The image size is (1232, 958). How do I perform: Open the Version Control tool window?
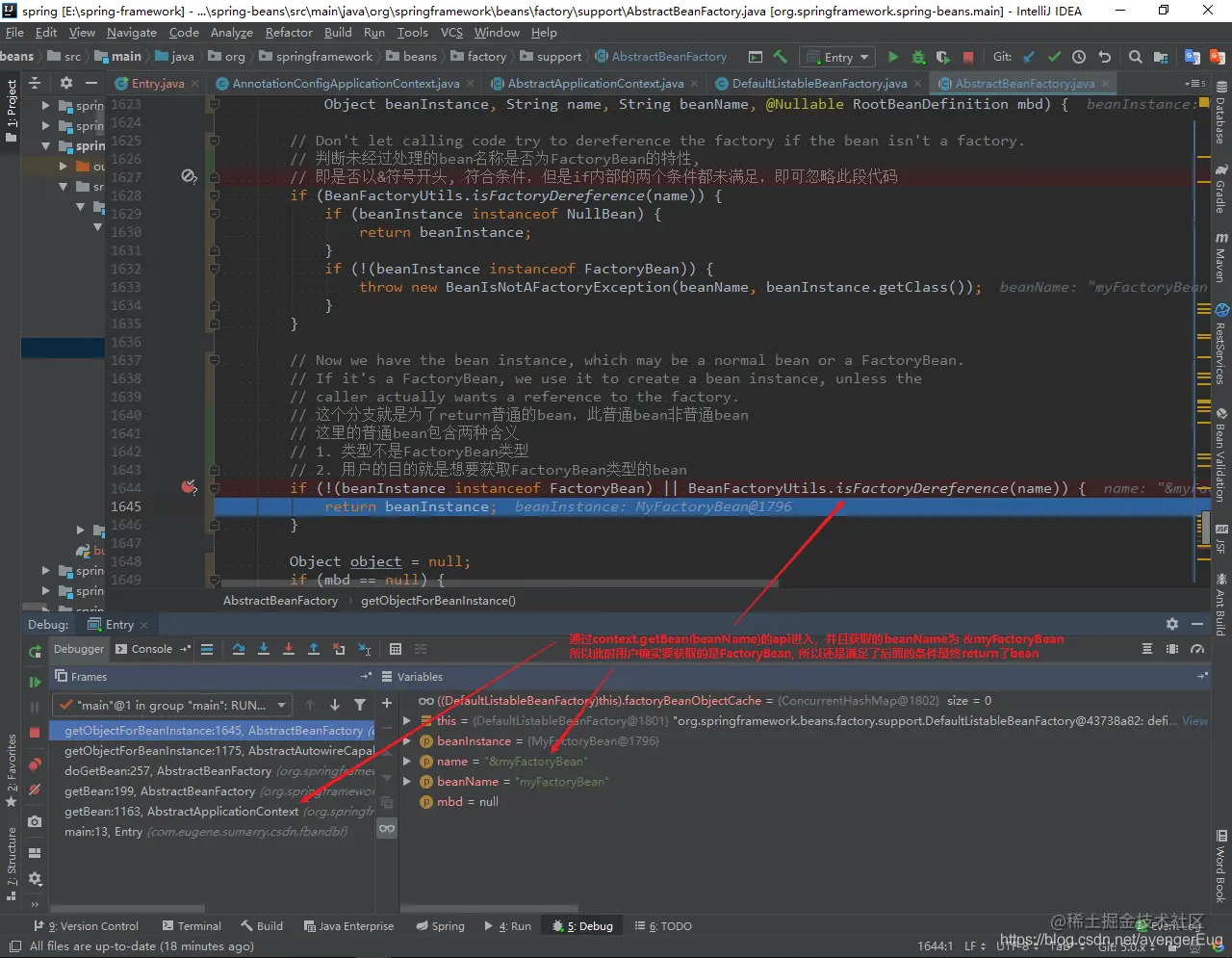(86, 926)
